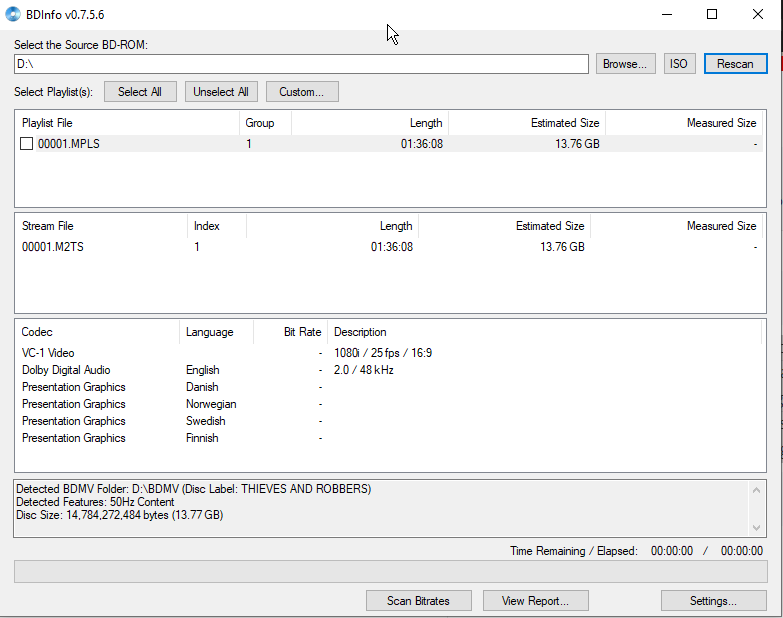Select Presentation Graphics Swedish row
This screenshot has height=618, width=783.
tap(390, 421)
